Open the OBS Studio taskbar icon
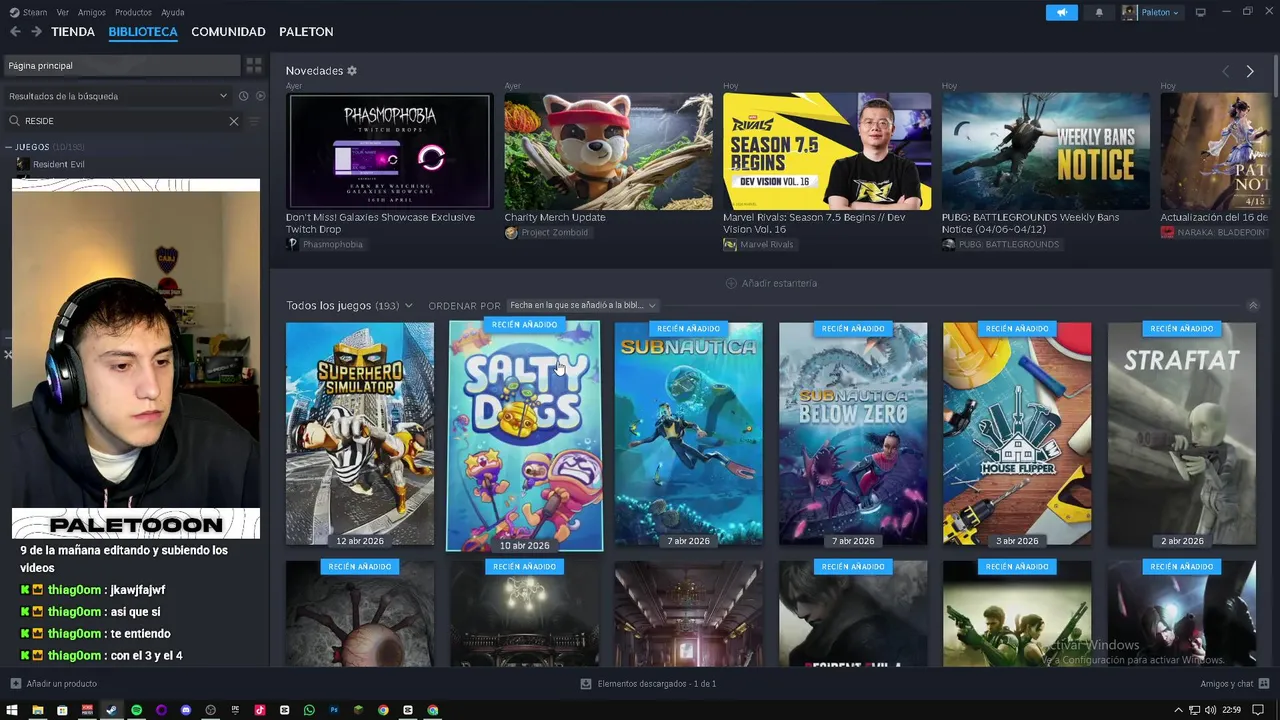The image size is (1280, 720). [x=210, y=710]
